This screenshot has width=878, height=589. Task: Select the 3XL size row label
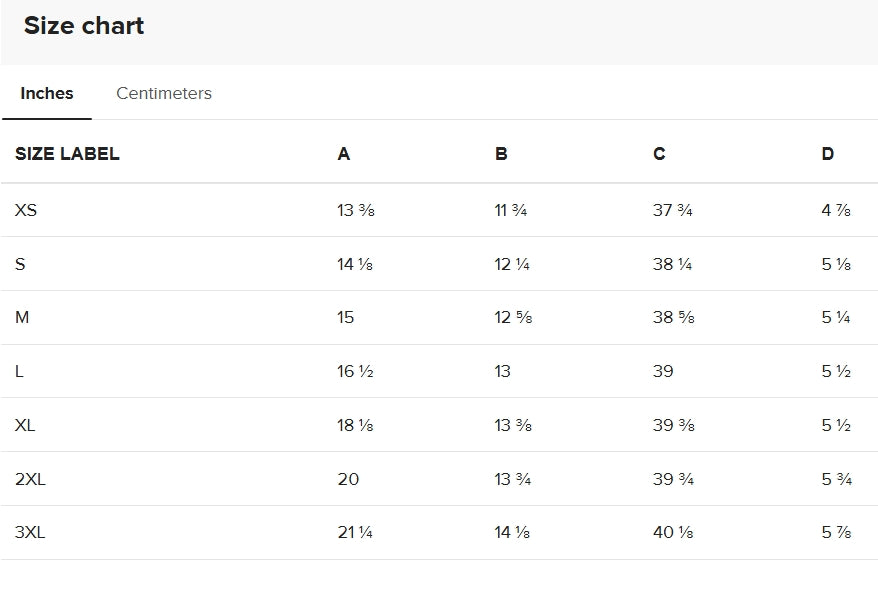click(x=30, y=533)
